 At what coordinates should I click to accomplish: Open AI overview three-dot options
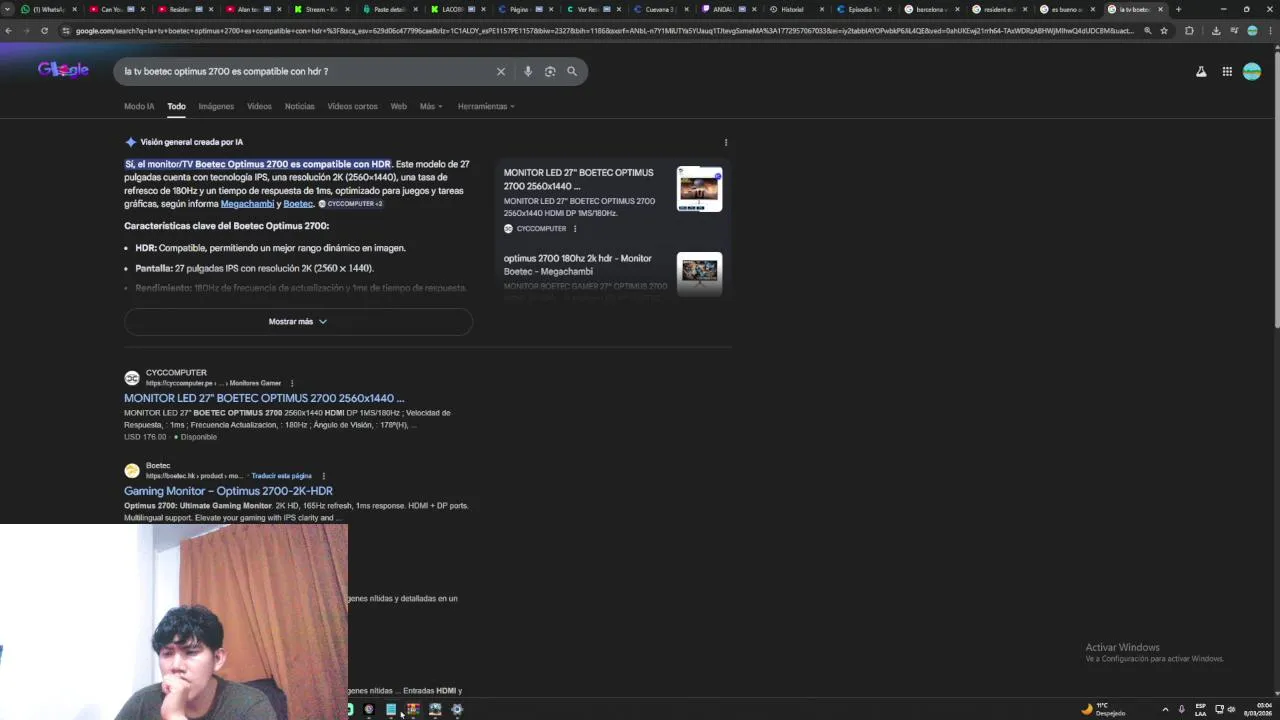(726, 142)
